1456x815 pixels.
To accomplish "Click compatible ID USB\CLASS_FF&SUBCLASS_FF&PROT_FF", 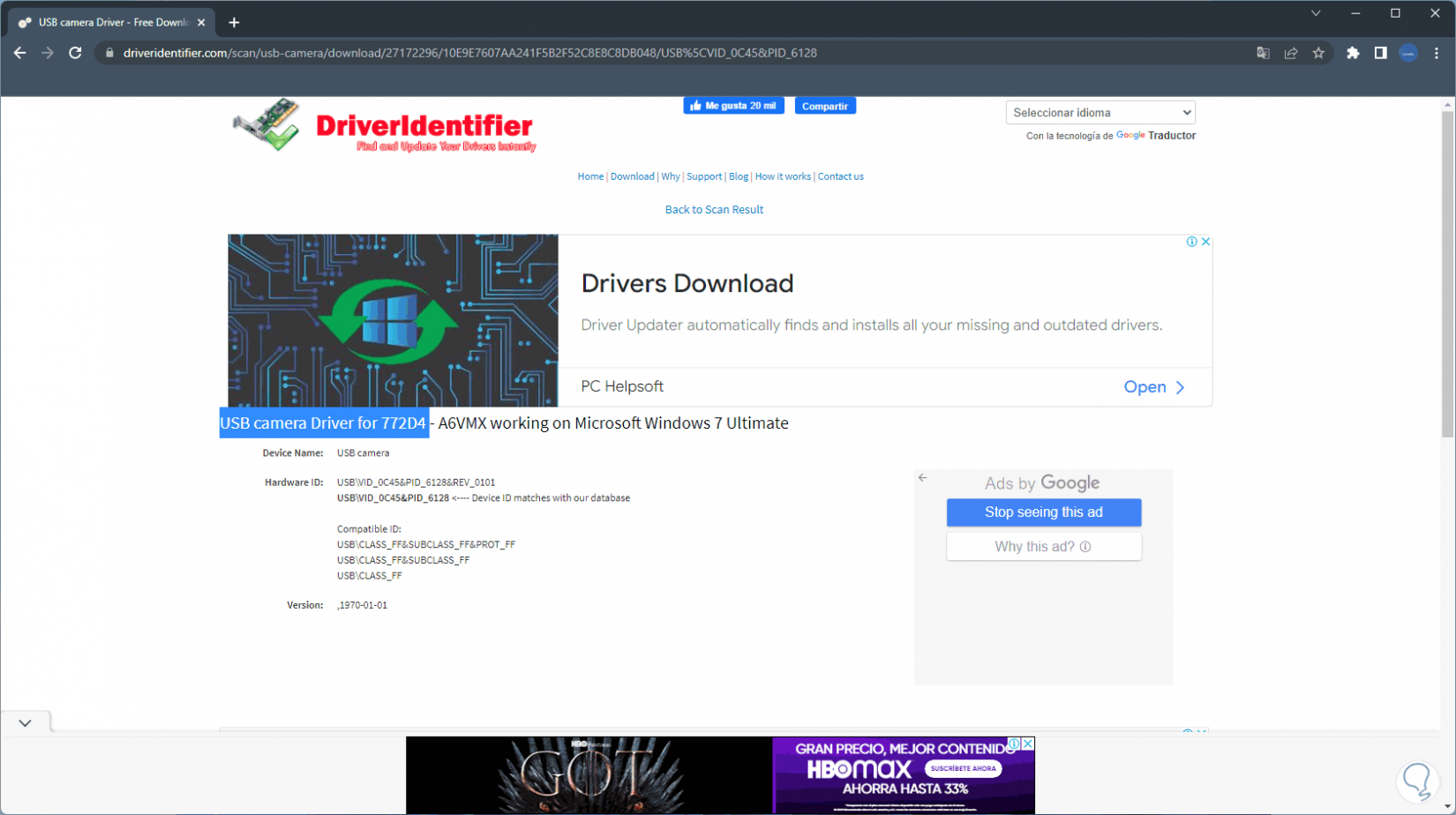I will coord(426,545).
